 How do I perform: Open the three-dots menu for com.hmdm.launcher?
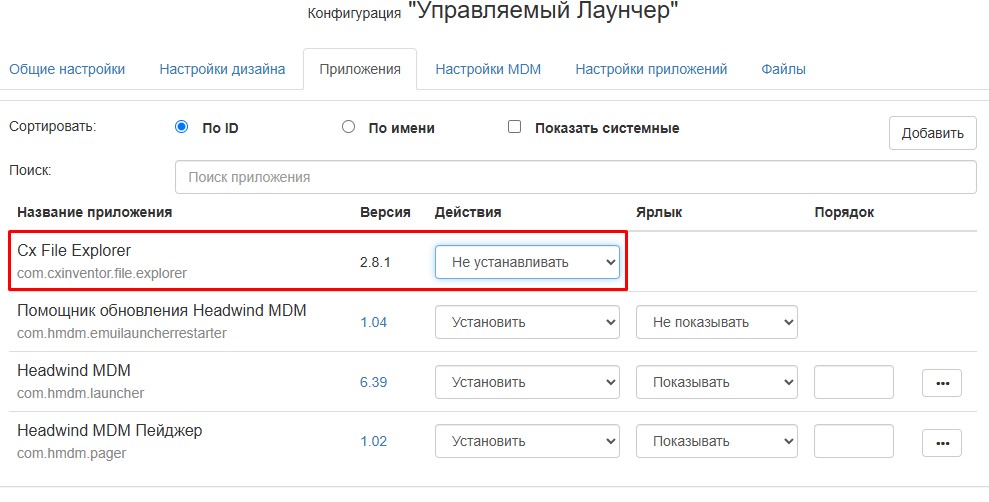942,383
